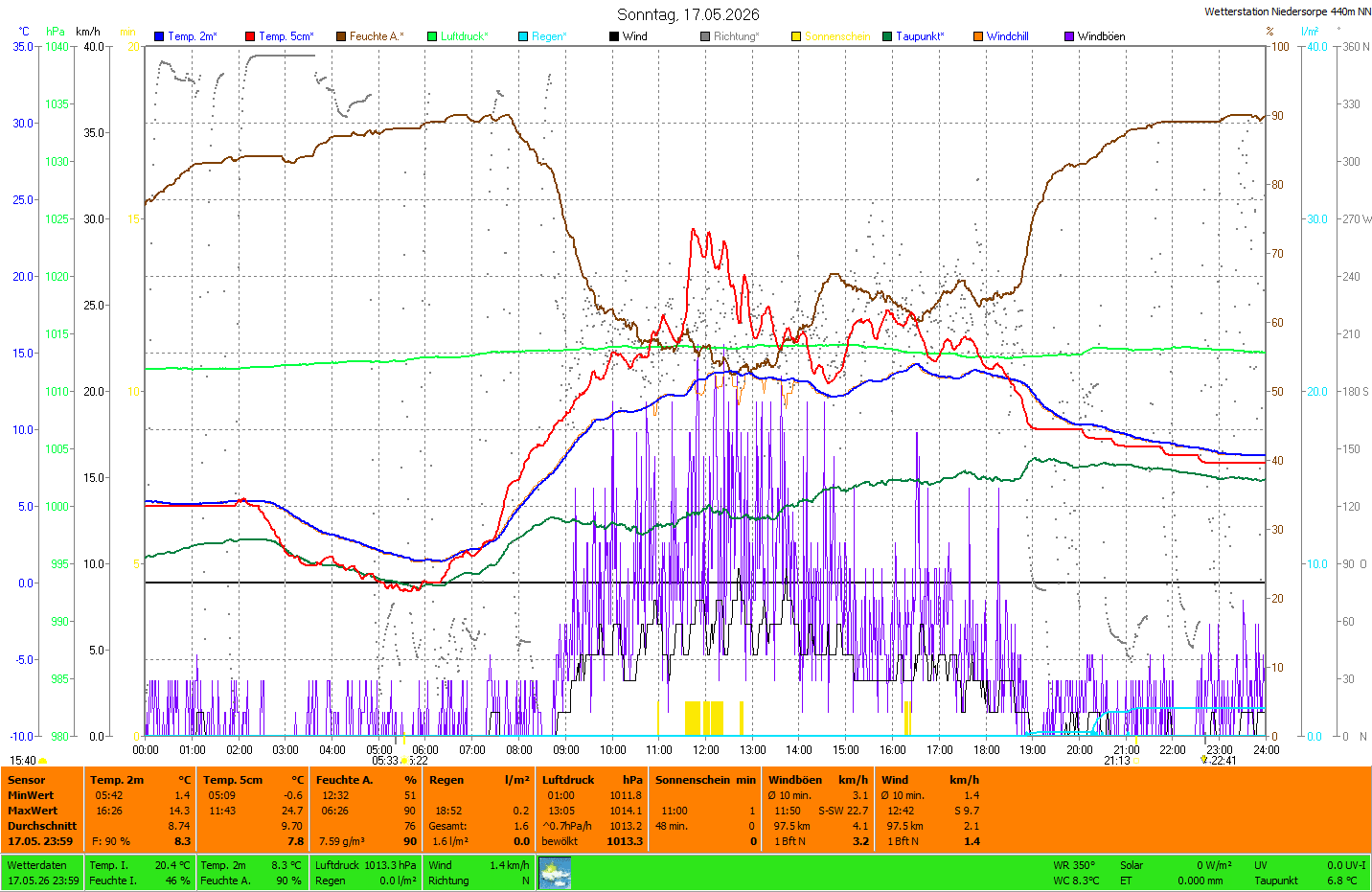Click the 'WR 350°' wind direction reading
This screenshot has height=892, width=1372.
point(1074,865)
